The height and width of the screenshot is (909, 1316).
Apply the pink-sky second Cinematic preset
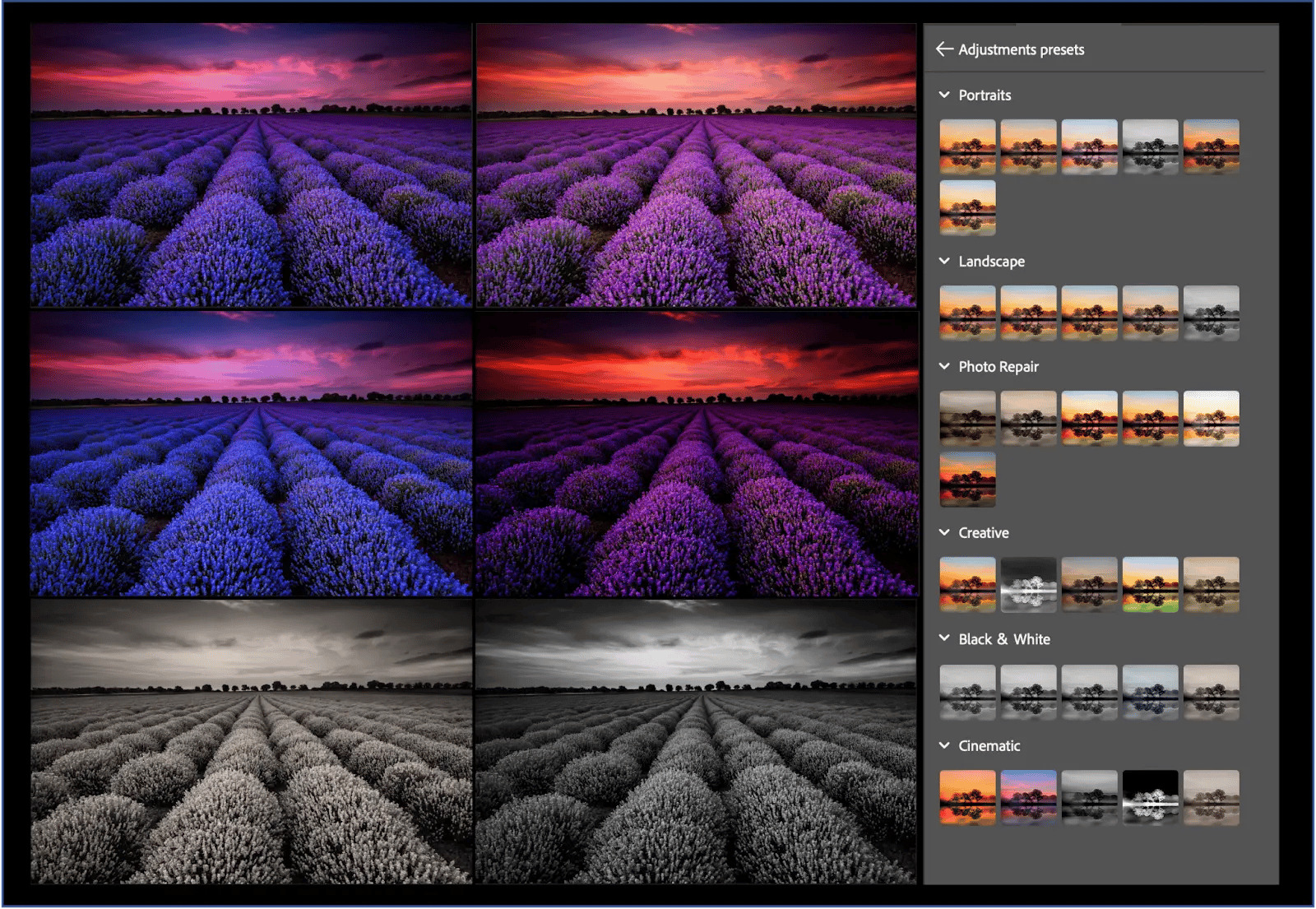point(1028,796)
